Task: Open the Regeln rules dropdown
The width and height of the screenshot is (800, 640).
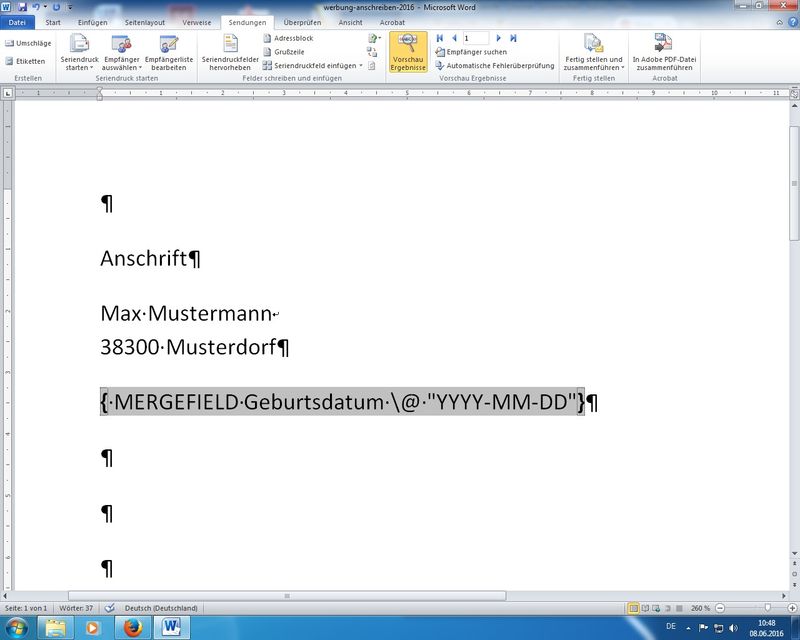Action: pyautogui.click(x=374, y=38)
